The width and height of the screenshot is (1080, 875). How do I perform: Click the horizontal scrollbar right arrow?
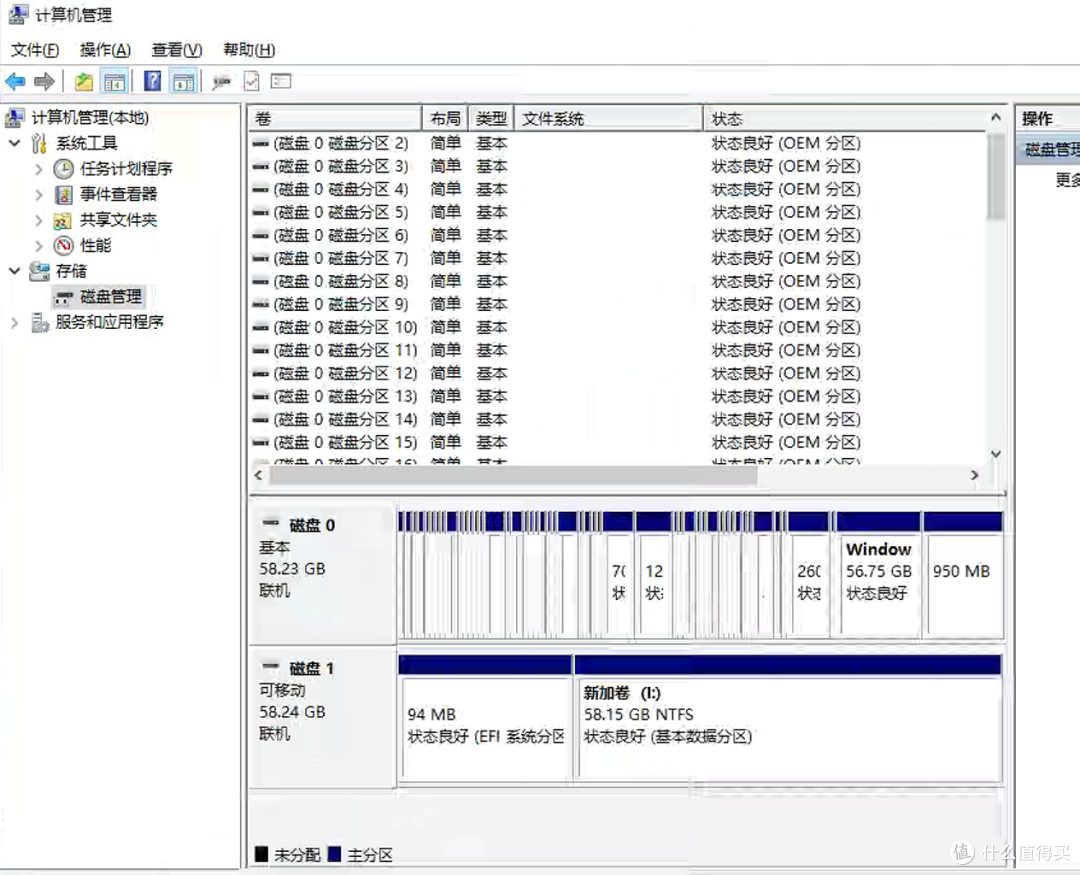(x=974, y=475)
